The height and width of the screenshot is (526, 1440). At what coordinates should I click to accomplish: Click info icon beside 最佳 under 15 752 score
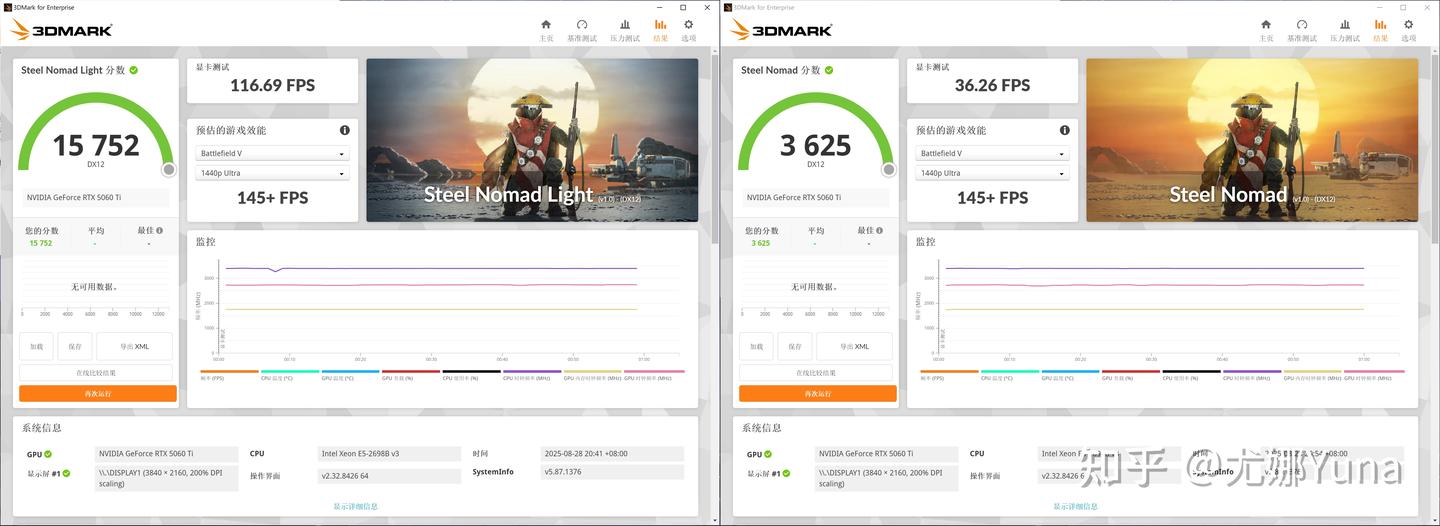[158, 230]
